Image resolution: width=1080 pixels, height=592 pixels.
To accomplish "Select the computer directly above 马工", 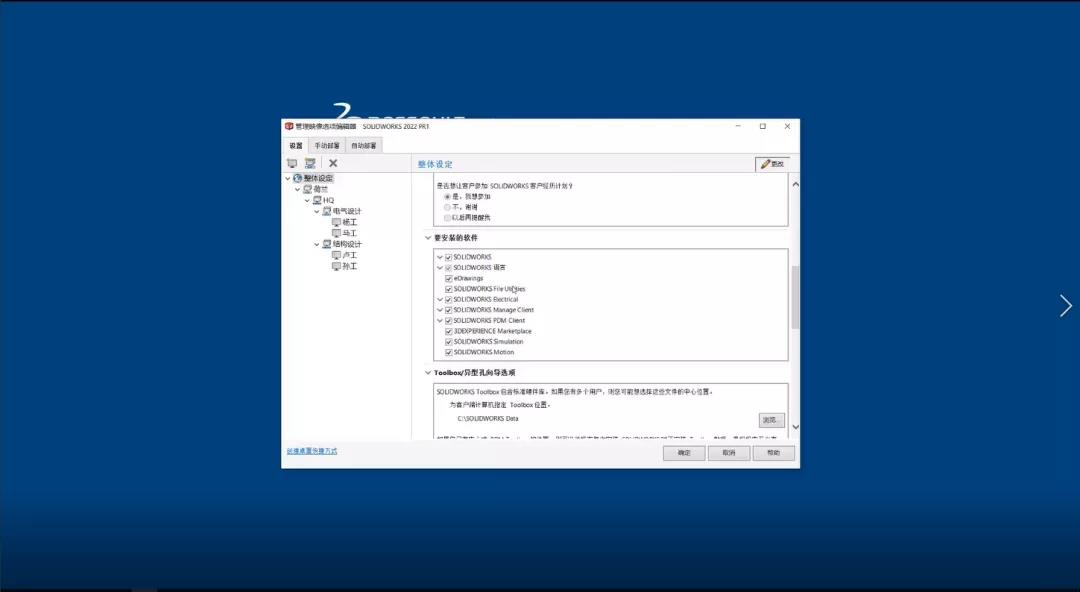I will (344, 223).
